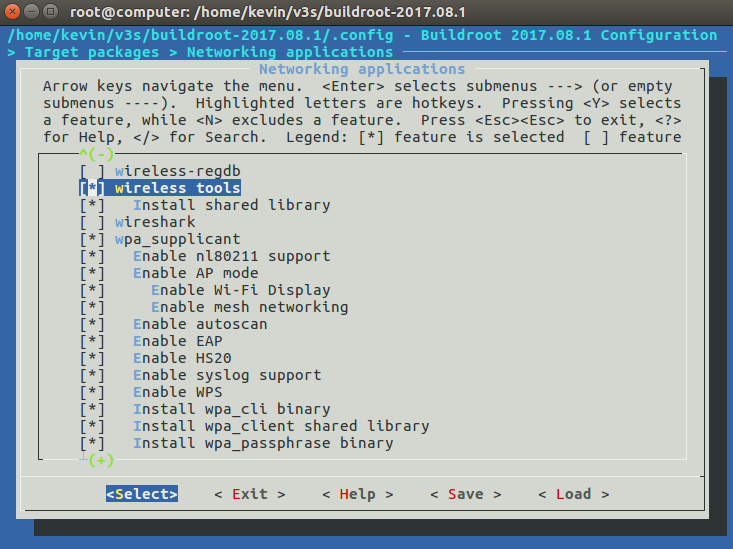Click the Enable nl80211 support text
The height and width of the screenshot is (549, 733).
point(232,256)
